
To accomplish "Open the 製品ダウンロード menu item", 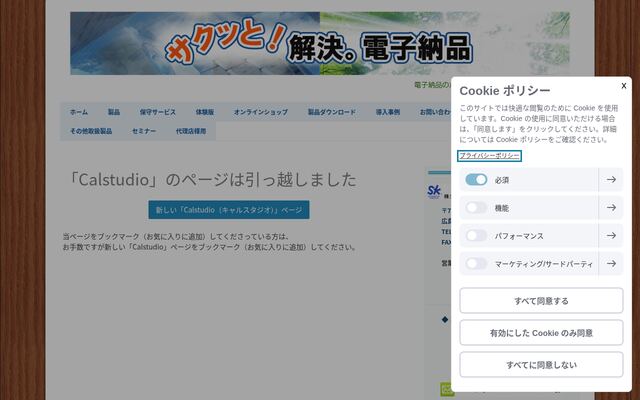I will coord(332,112).
